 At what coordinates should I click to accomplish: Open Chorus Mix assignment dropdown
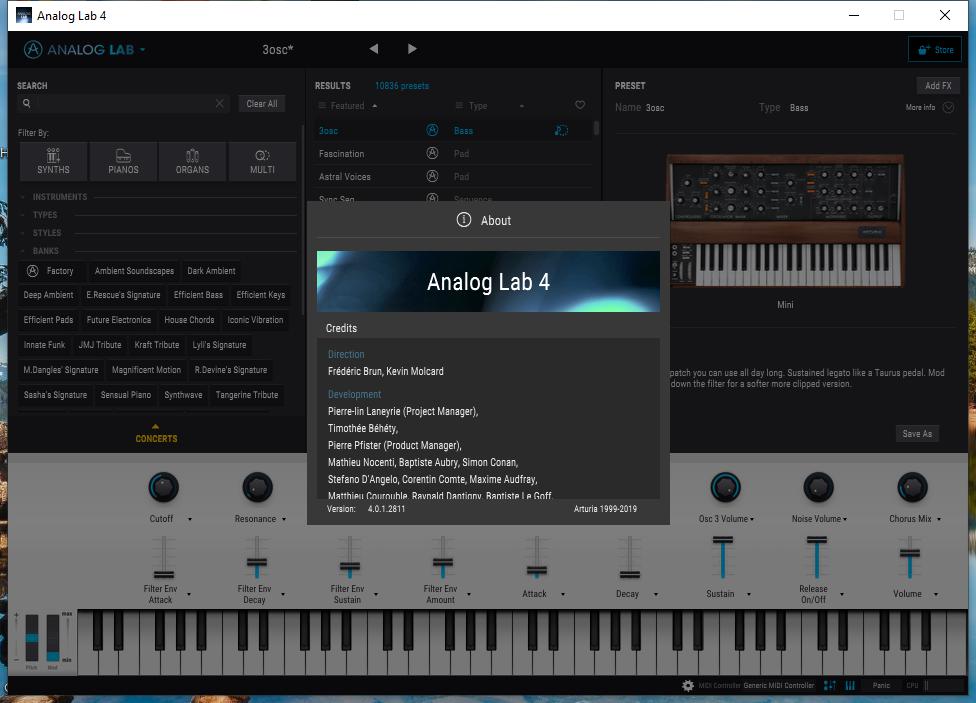pos(939,519)
